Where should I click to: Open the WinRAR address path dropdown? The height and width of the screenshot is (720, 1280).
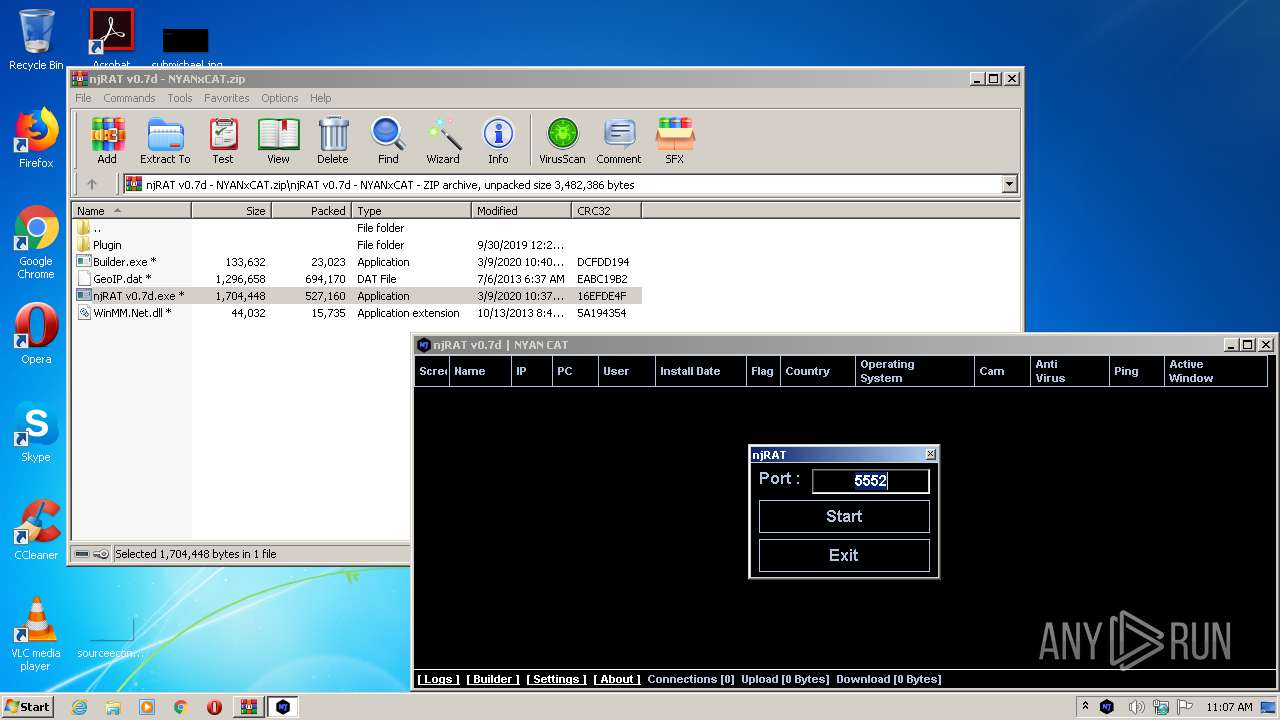coord(1009,184)
